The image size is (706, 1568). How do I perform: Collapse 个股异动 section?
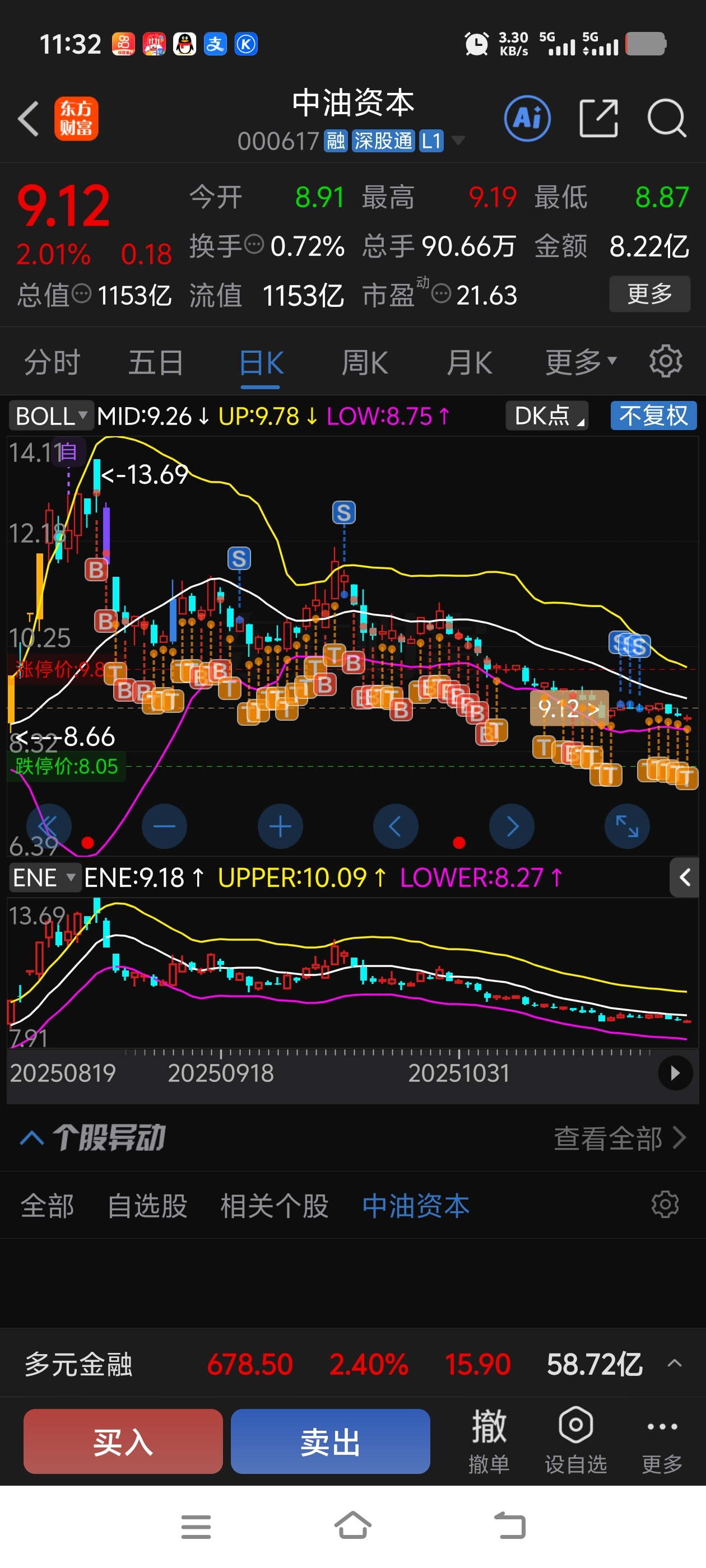[32, 1138]
